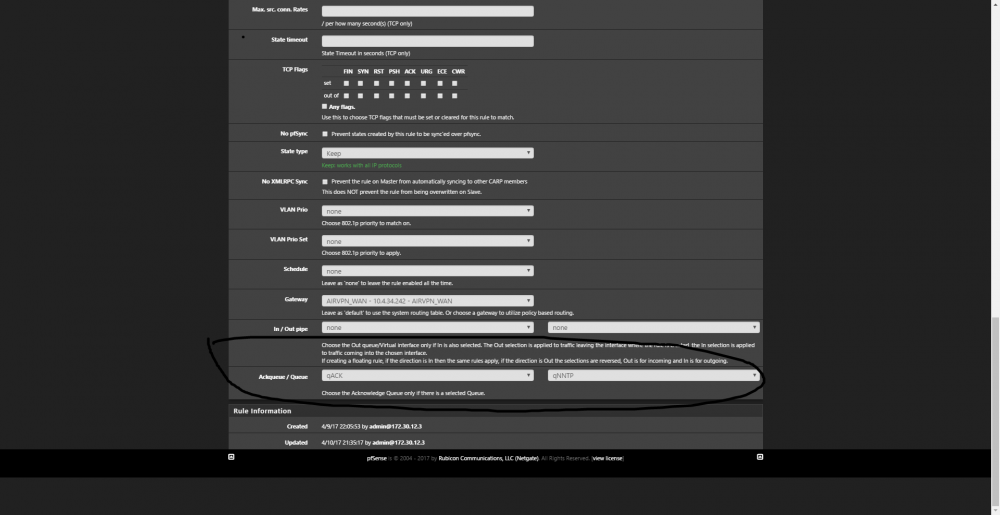Click '/ per how many second(s) (TCP only)' hint
1000x515 pixels.
pyautogui.click(x=367, y=24)
